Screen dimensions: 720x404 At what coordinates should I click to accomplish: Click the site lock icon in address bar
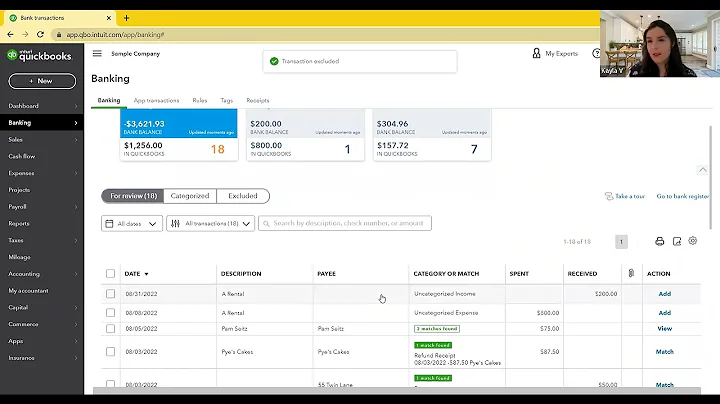point(59,34)
